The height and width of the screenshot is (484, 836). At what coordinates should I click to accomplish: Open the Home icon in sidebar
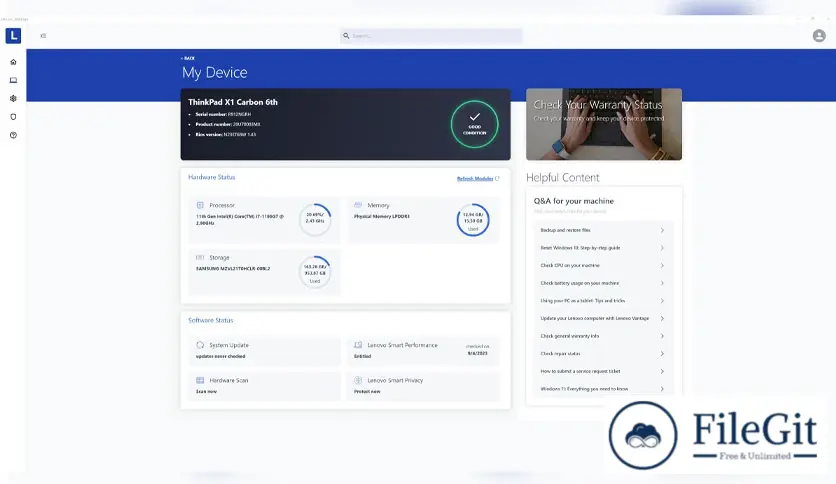pyautogui.click(x=13, y=62)
